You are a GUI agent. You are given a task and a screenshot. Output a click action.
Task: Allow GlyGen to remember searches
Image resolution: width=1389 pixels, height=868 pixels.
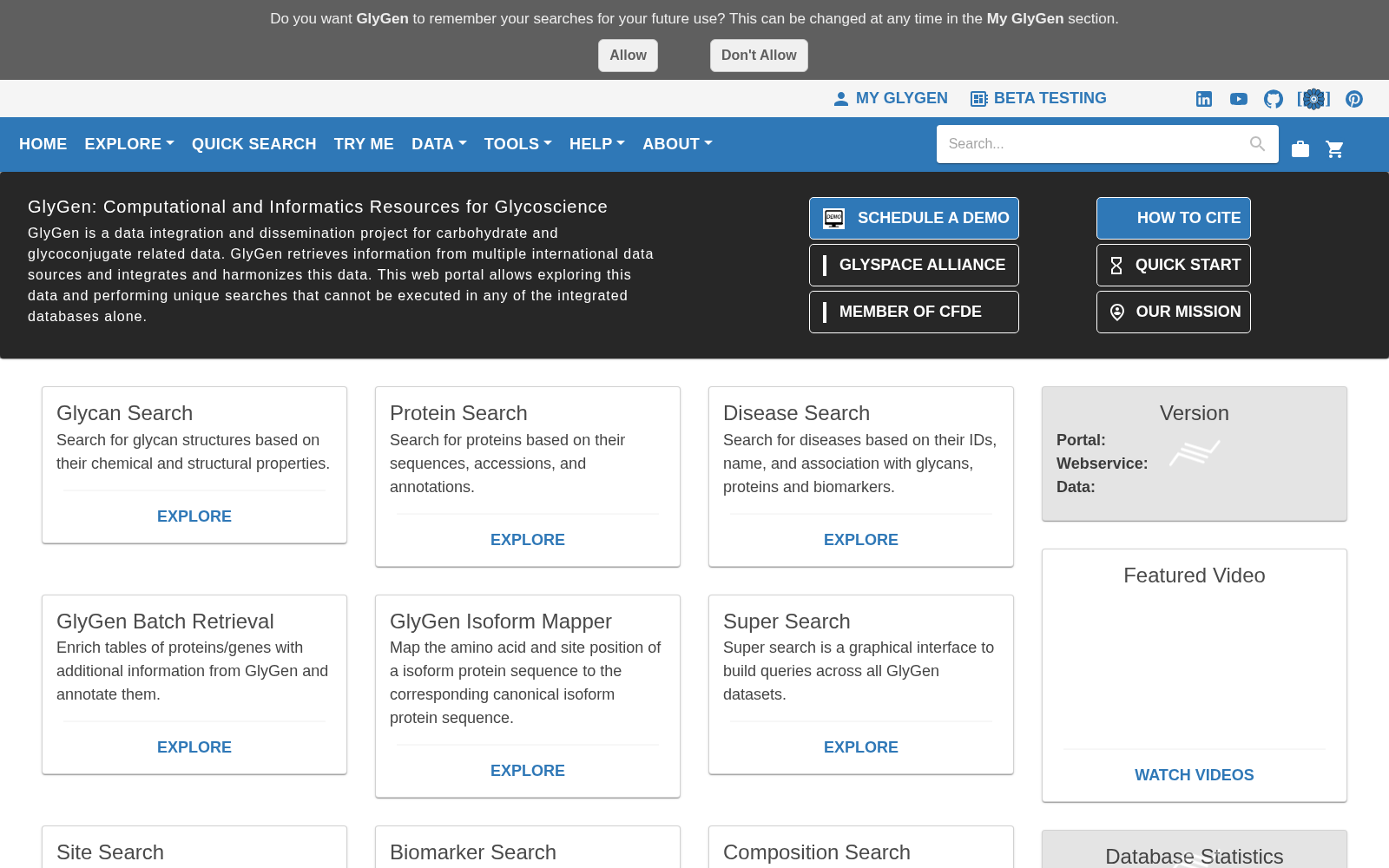pyautogui.click(x=628, y=56)
